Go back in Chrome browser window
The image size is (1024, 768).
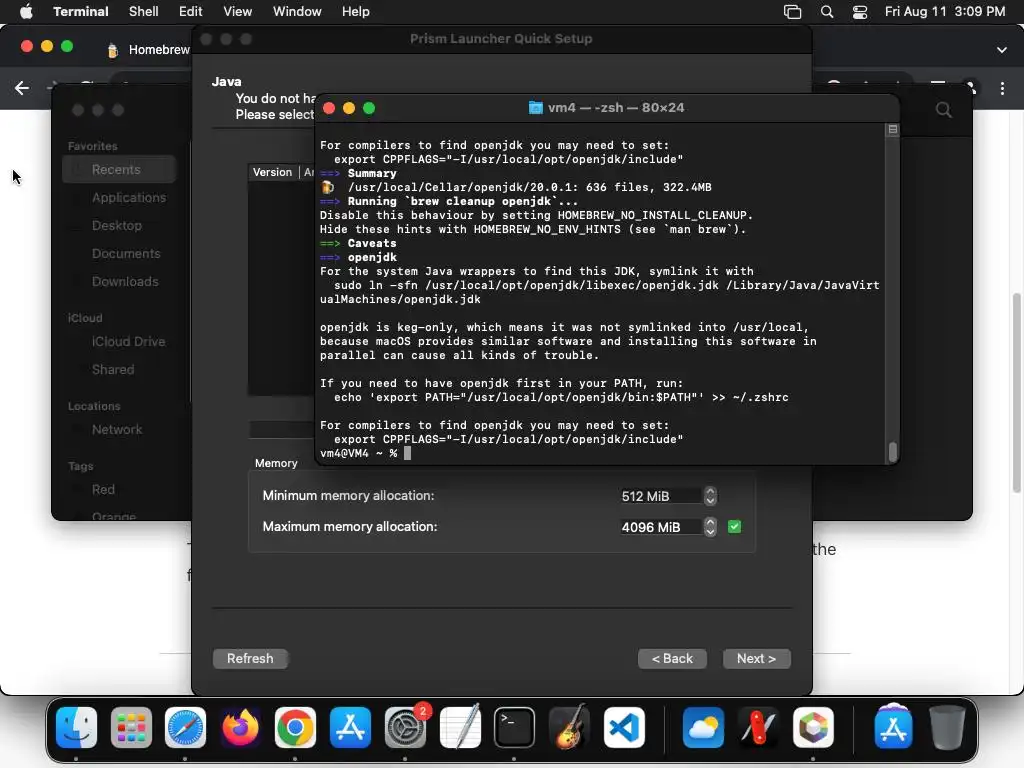[x=22, y=88]
